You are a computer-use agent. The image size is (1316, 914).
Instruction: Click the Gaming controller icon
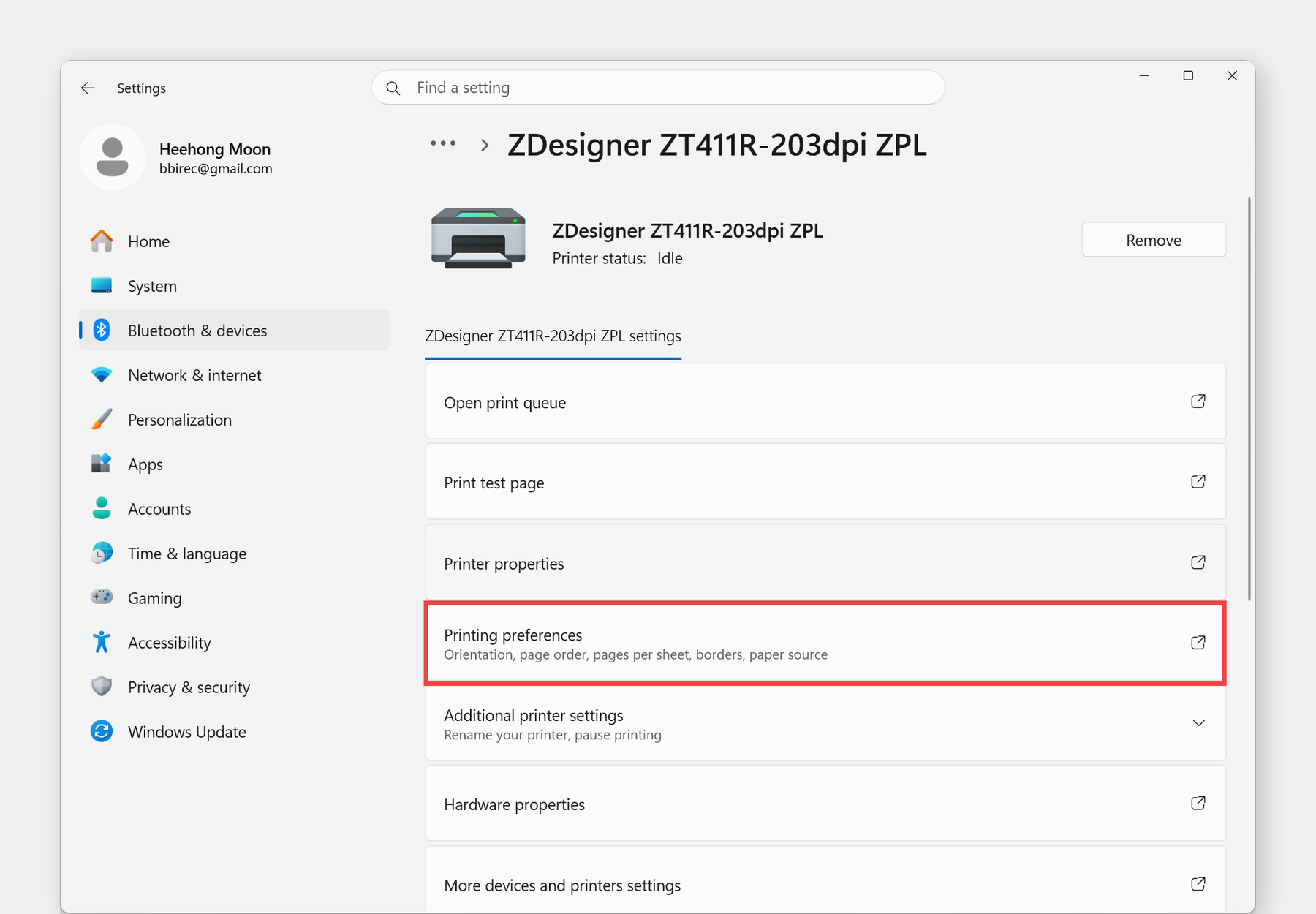pyautogui.click(x=102, y=597)
